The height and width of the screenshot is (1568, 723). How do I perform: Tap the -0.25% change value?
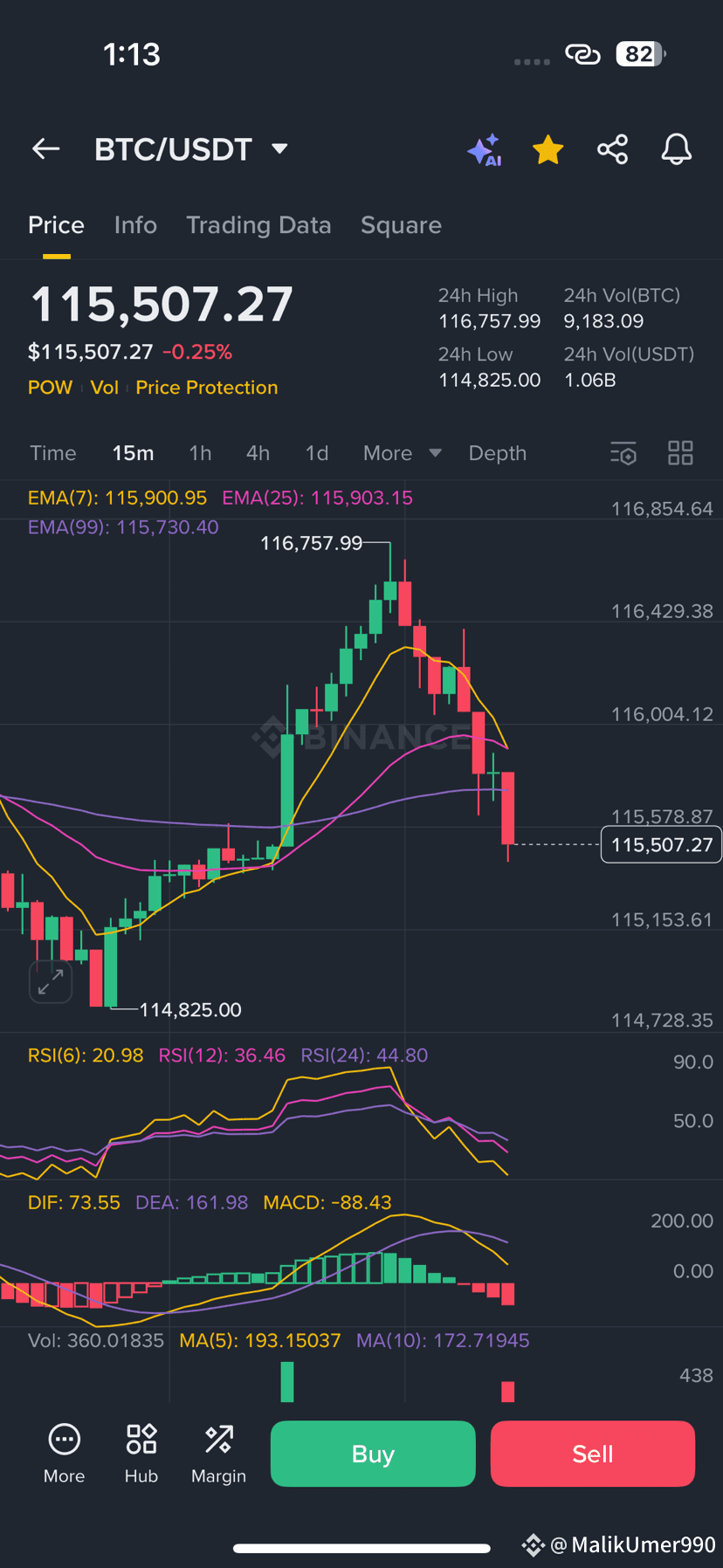click(x=197, y=352)
